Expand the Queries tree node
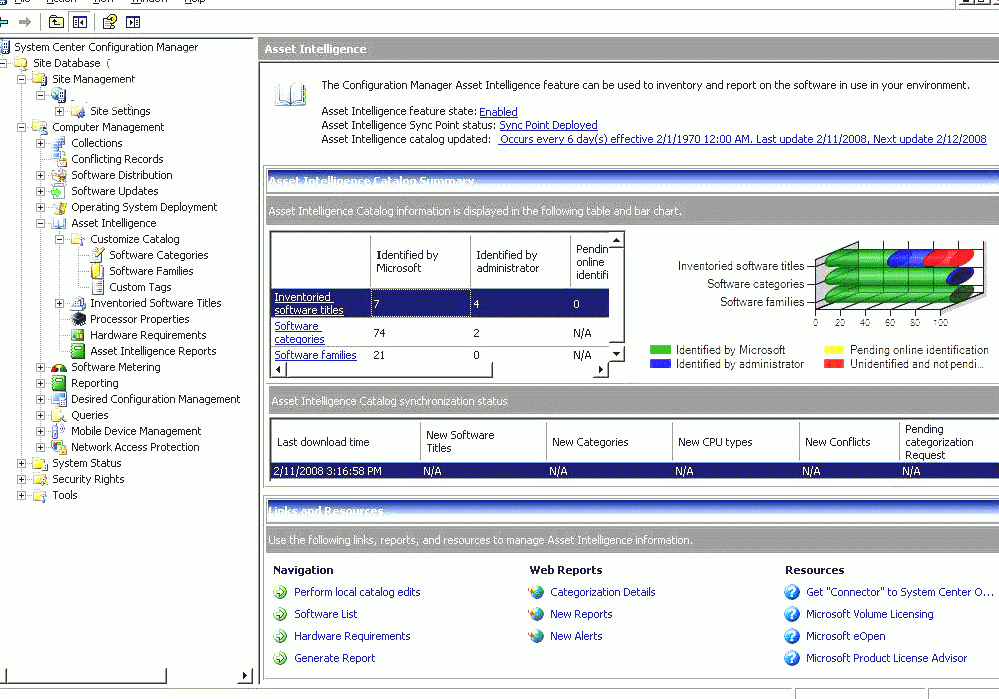999x699 pixels. click(x=40, y=415)
